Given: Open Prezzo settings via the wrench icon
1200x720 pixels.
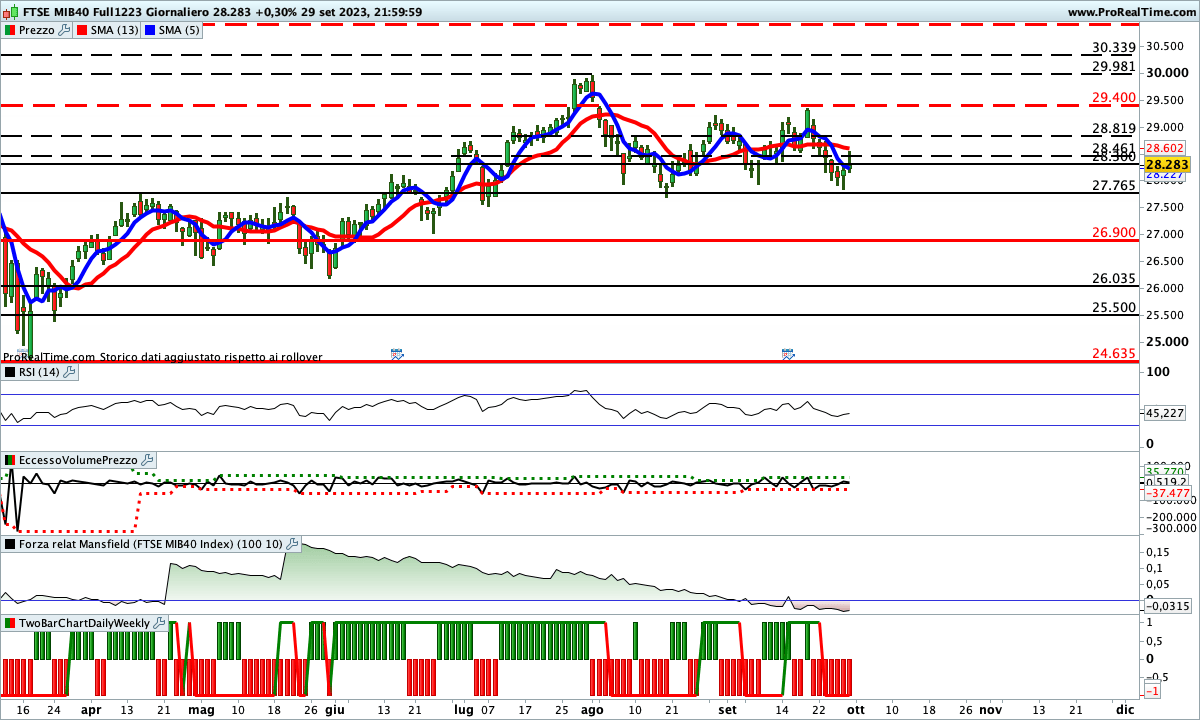Looking at the screenshot, I should (66, 30).
